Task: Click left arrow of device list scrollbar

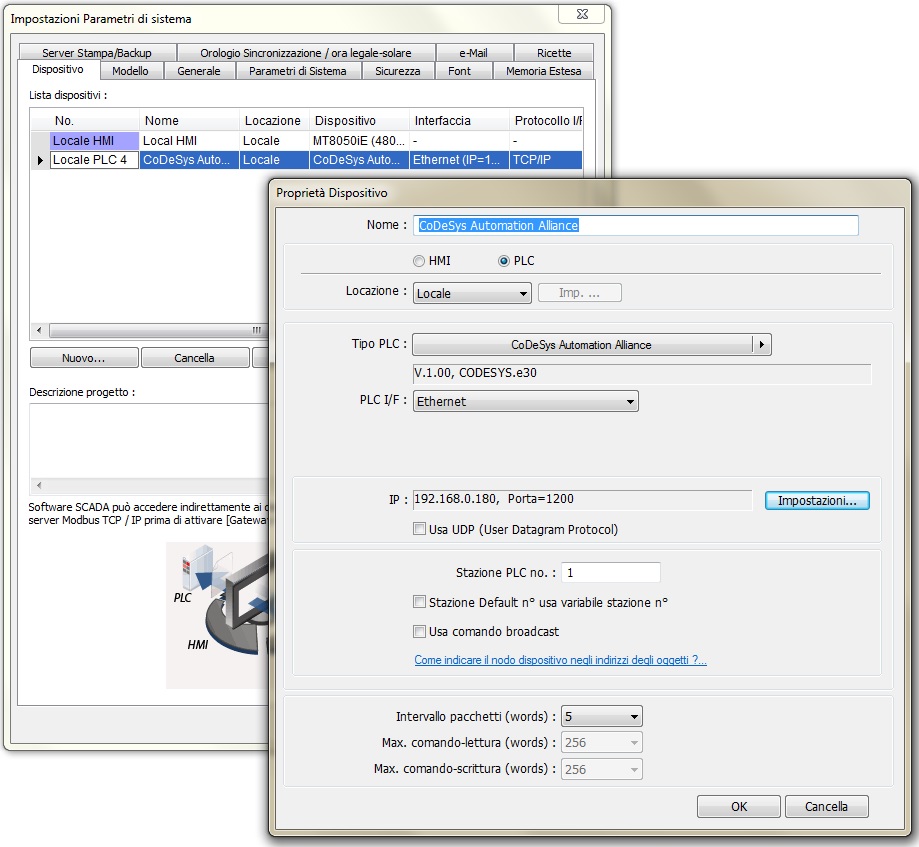Action: point(39,331)
